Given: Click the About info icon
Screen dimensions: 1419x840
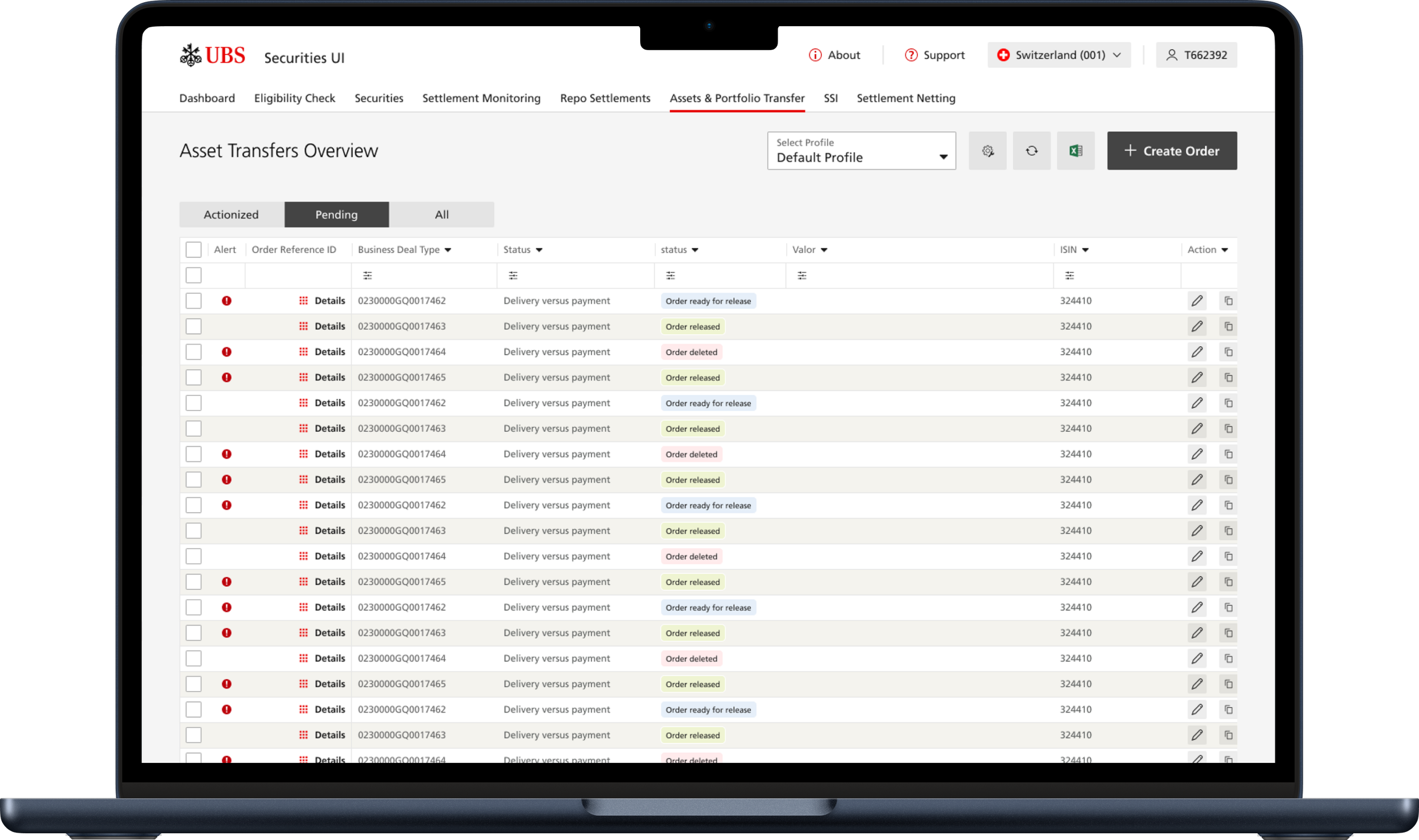Looking at the screenshot, I should 815,55.
